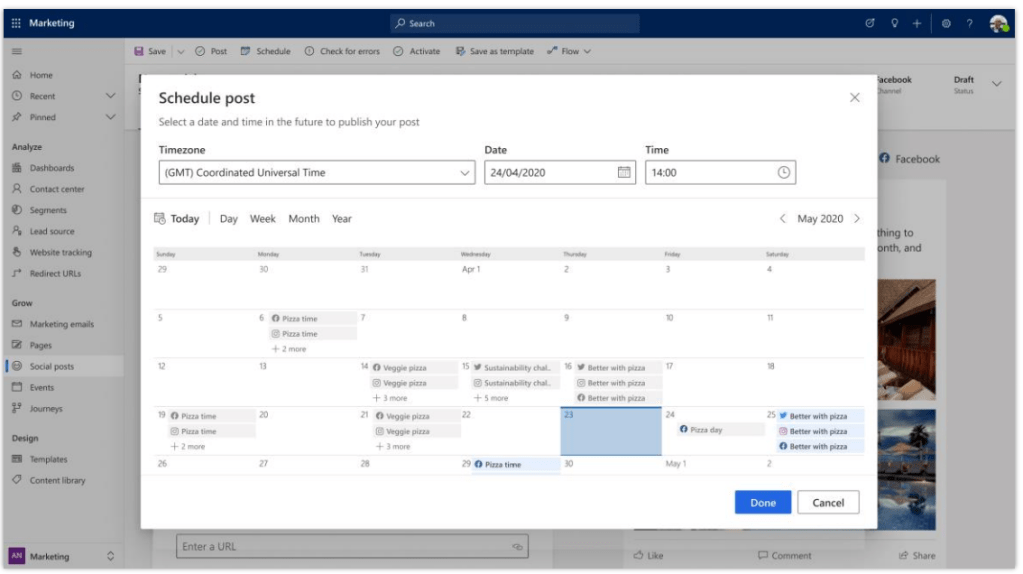1023x574 pixels.
Task: Open the Flow dropdown menu
Action: click(570, 51)
